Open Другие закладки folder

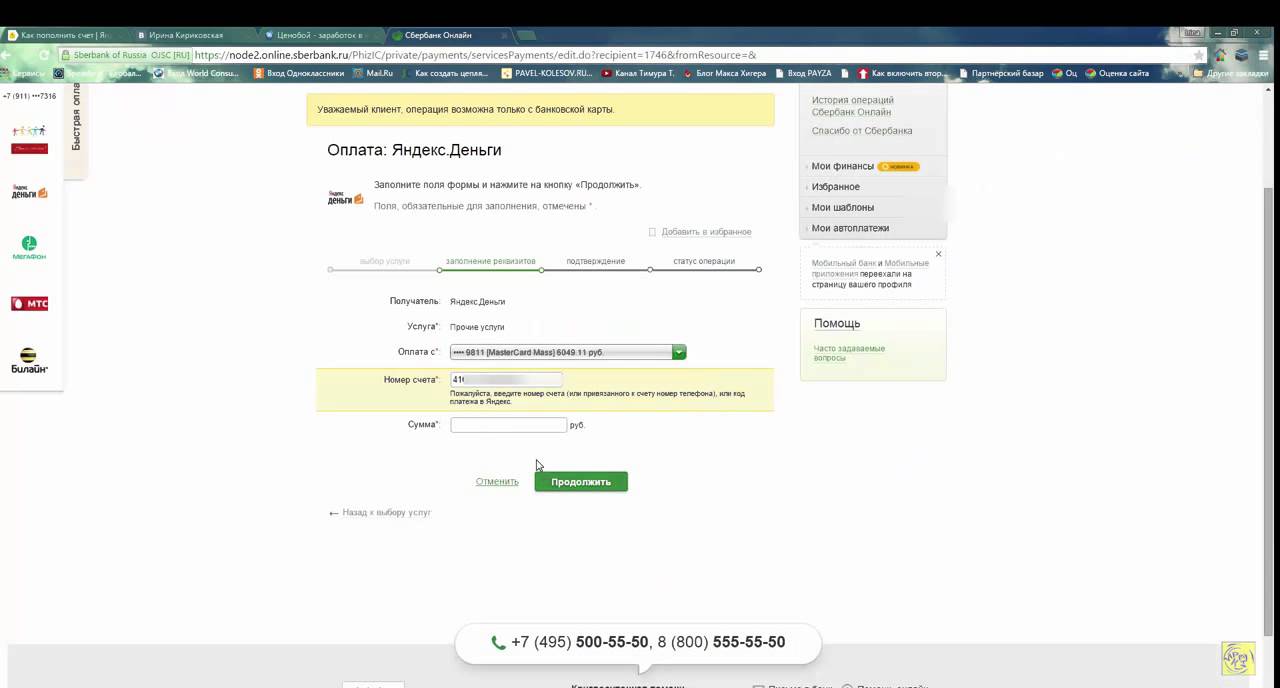(1233, 73)
